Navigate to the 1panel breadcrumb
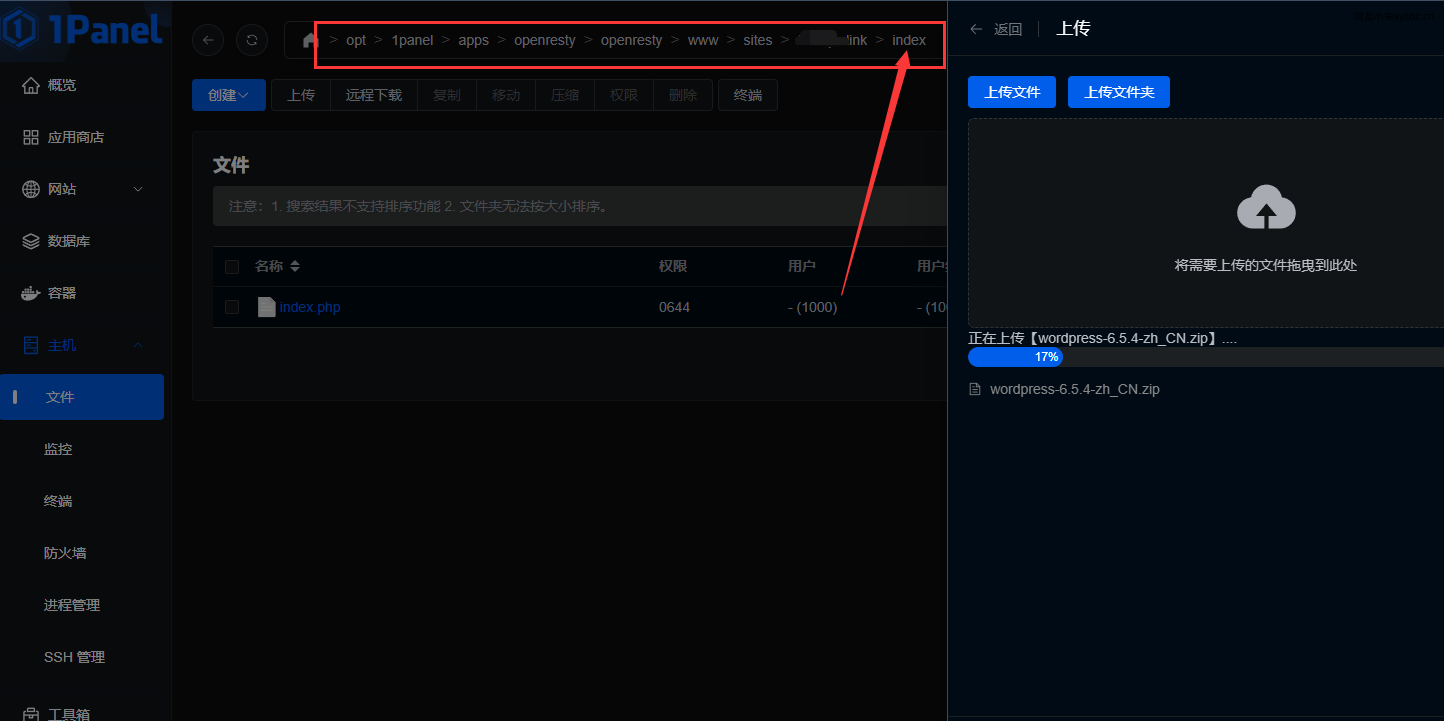This screenshot has width=1444, height=721. tap(412, 40)
